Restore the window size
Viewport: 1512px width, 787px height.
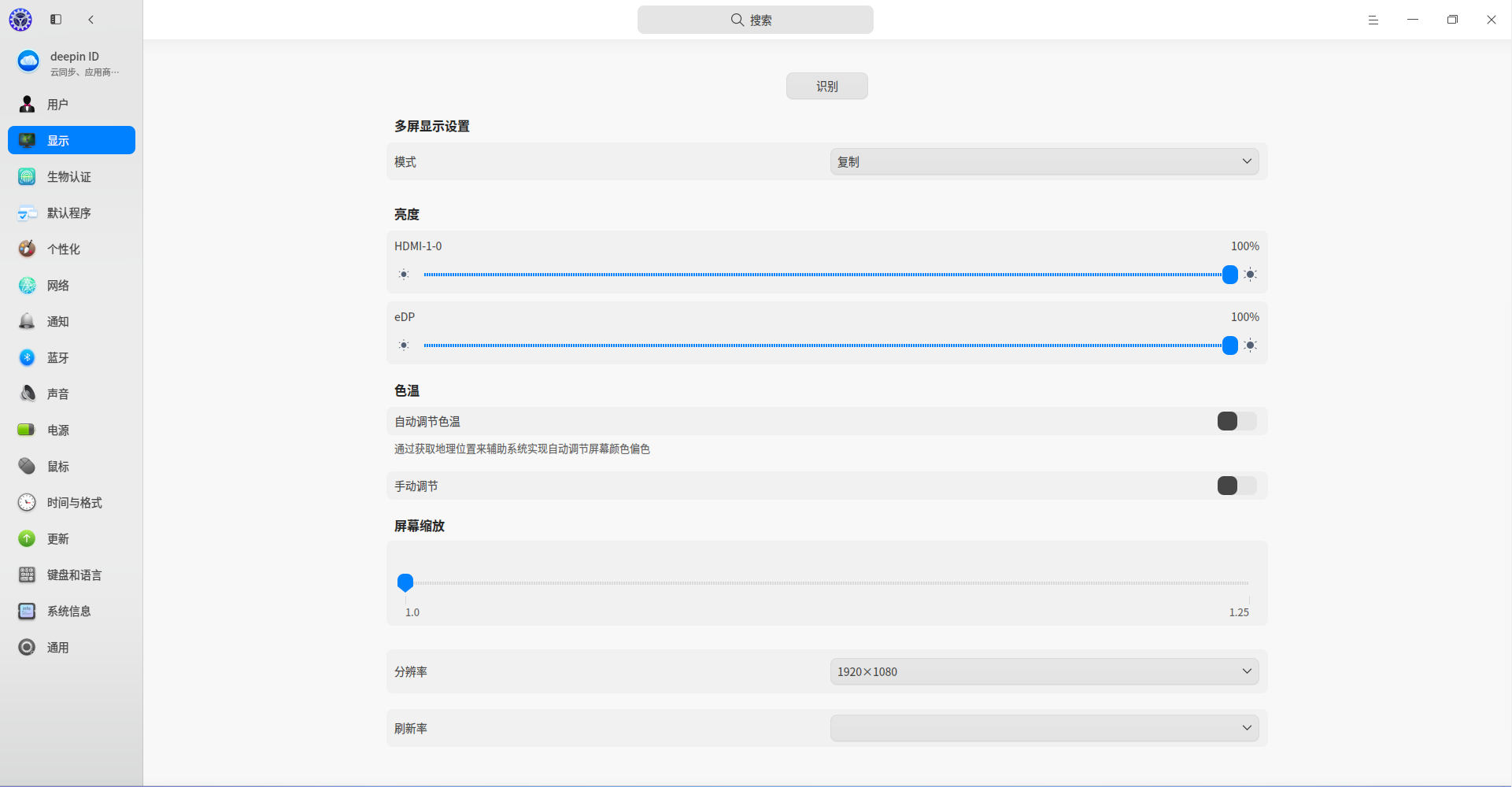pos(1452,20)
